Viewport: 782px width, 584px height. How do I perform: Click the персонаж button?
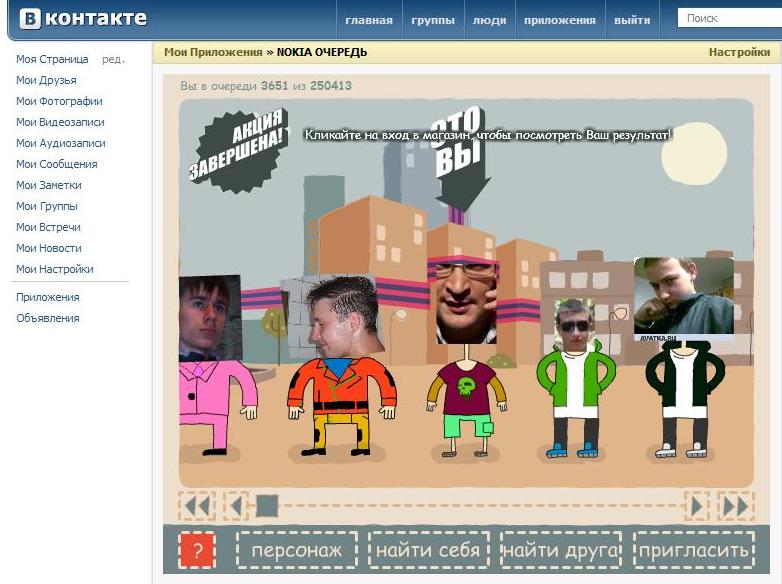tap(297, 550)
